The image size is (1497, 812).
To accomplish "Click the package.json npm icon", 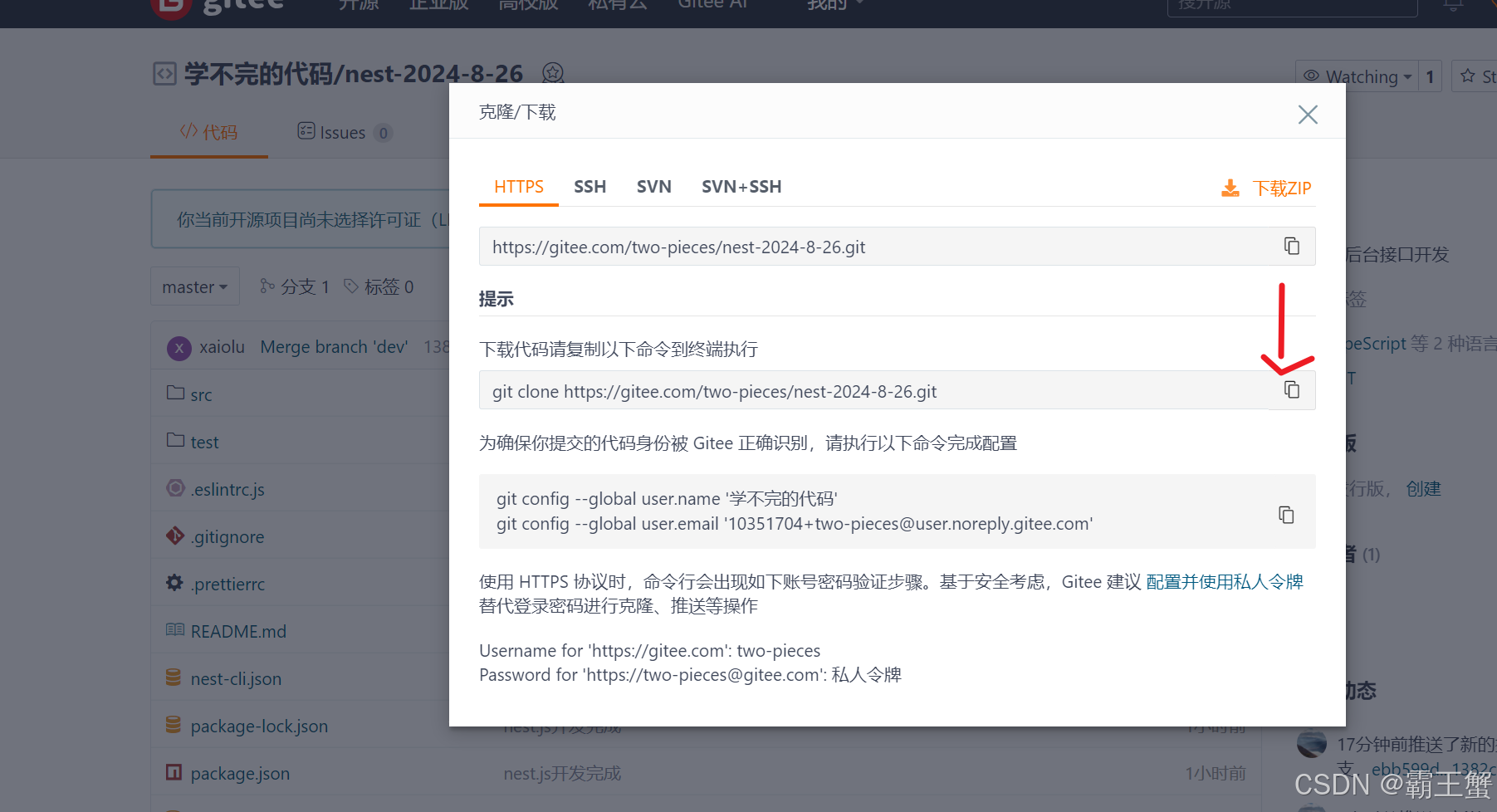I will click(x=174, y=772).
